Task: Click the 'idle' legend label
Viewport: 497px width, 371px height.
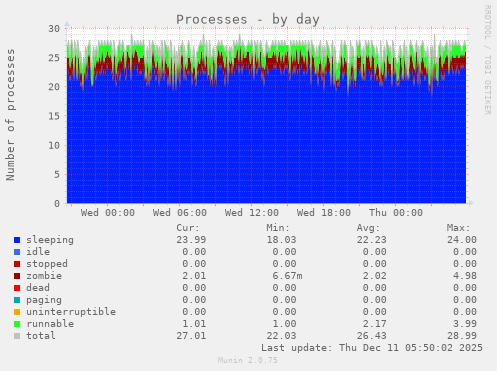Action: [x=38, y=252]
